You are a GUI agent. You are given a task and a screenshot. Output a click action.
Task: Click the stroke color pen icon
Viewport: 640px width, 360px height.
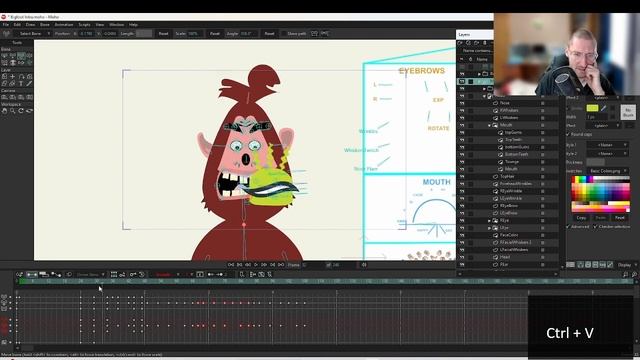point(604,108)
